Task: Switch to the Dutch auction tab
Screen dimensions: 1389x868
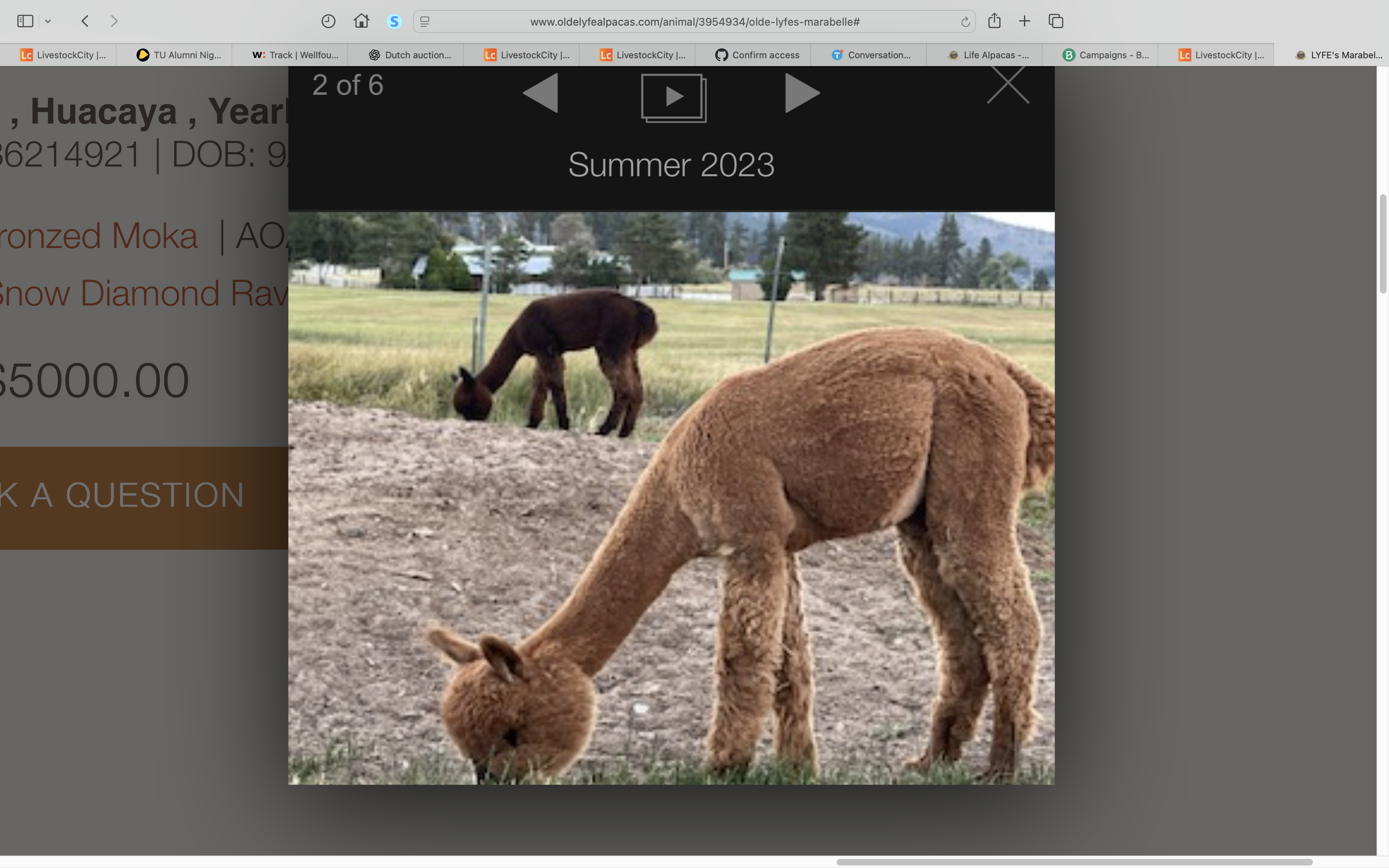Action: [x=410, y=55]
